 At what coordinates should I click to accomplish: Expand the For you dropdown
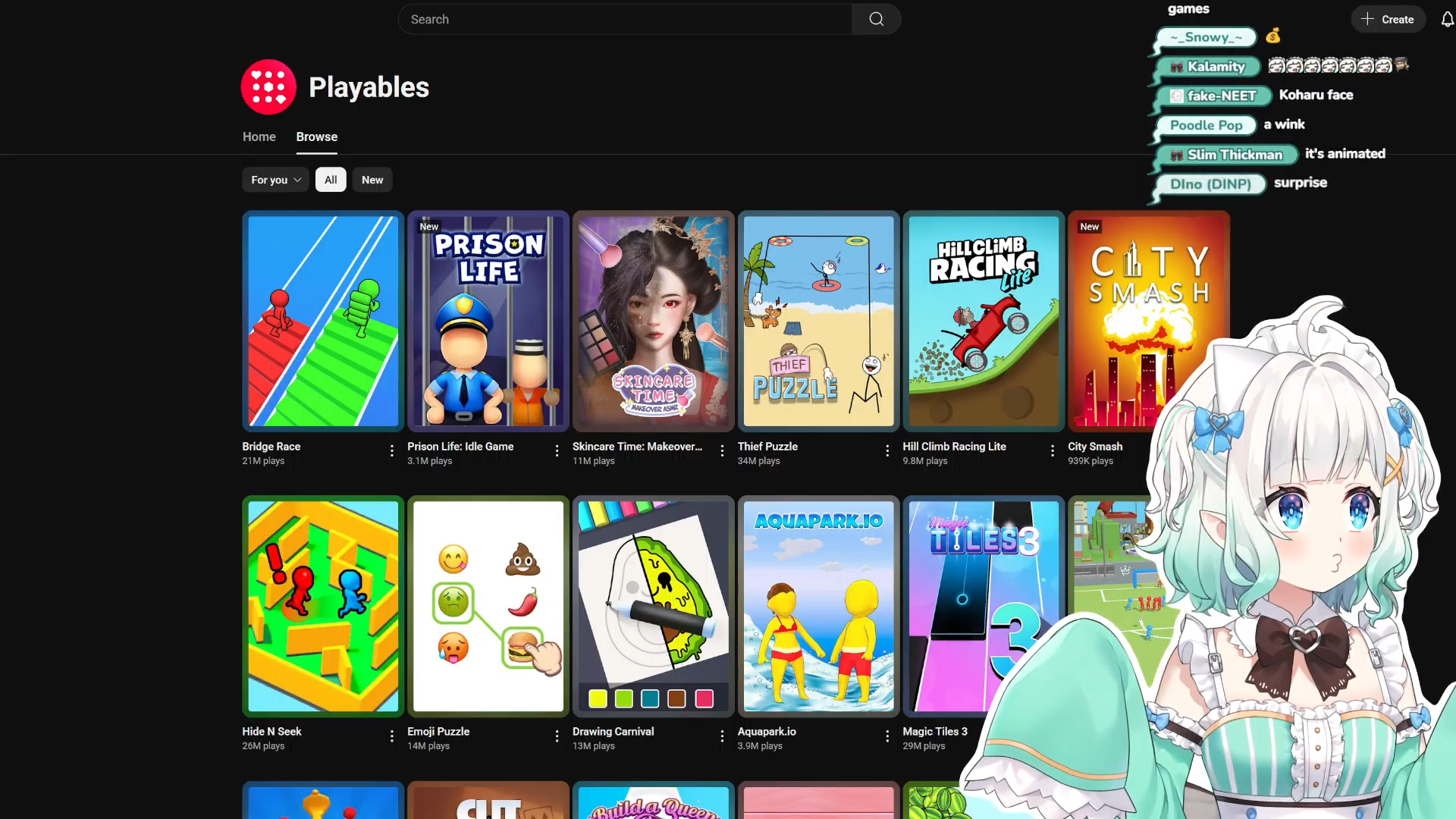coord(276,180)
